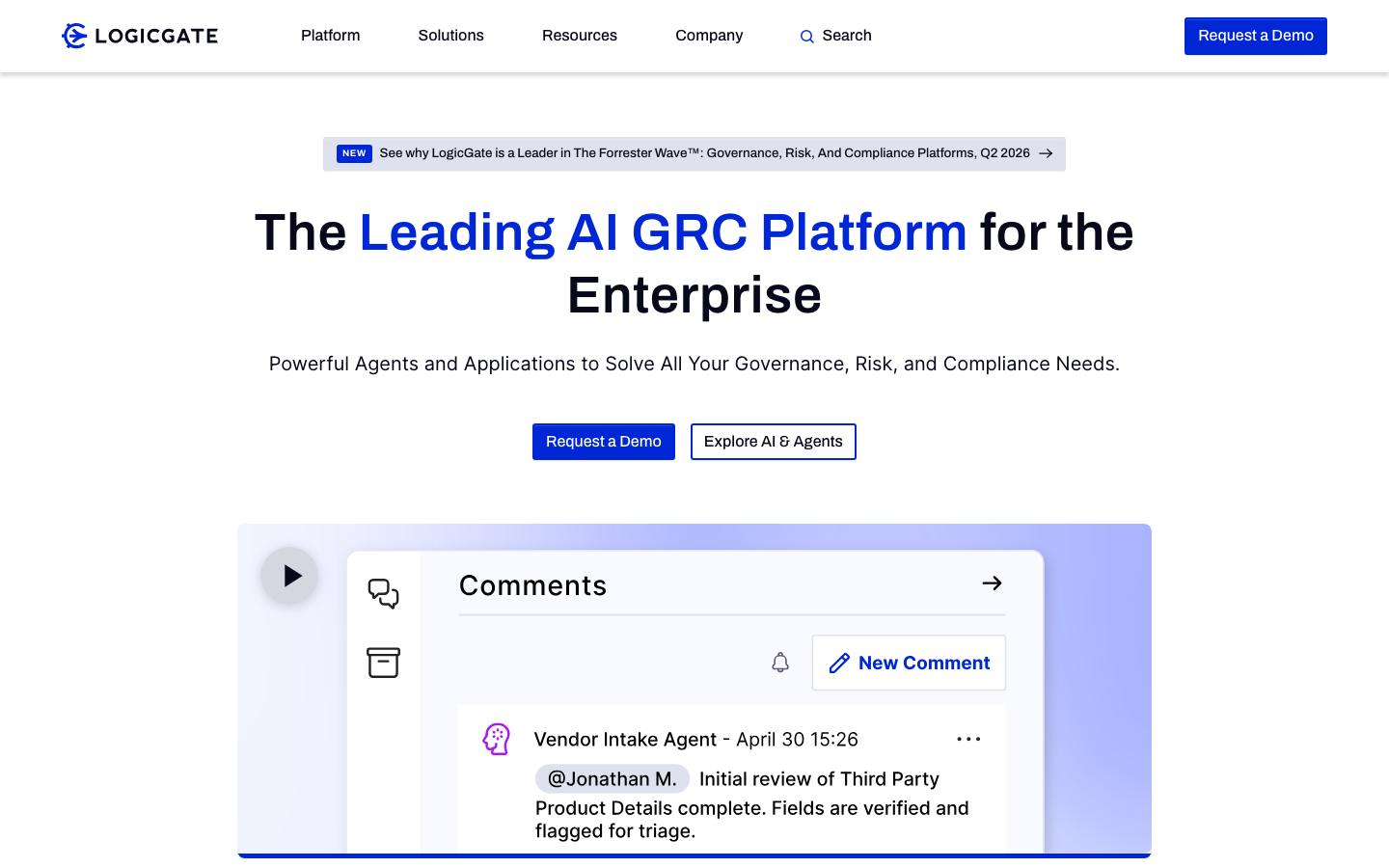Click Request a Demo in the header
Screen dimensions: 1389x868
(1255, 36)
